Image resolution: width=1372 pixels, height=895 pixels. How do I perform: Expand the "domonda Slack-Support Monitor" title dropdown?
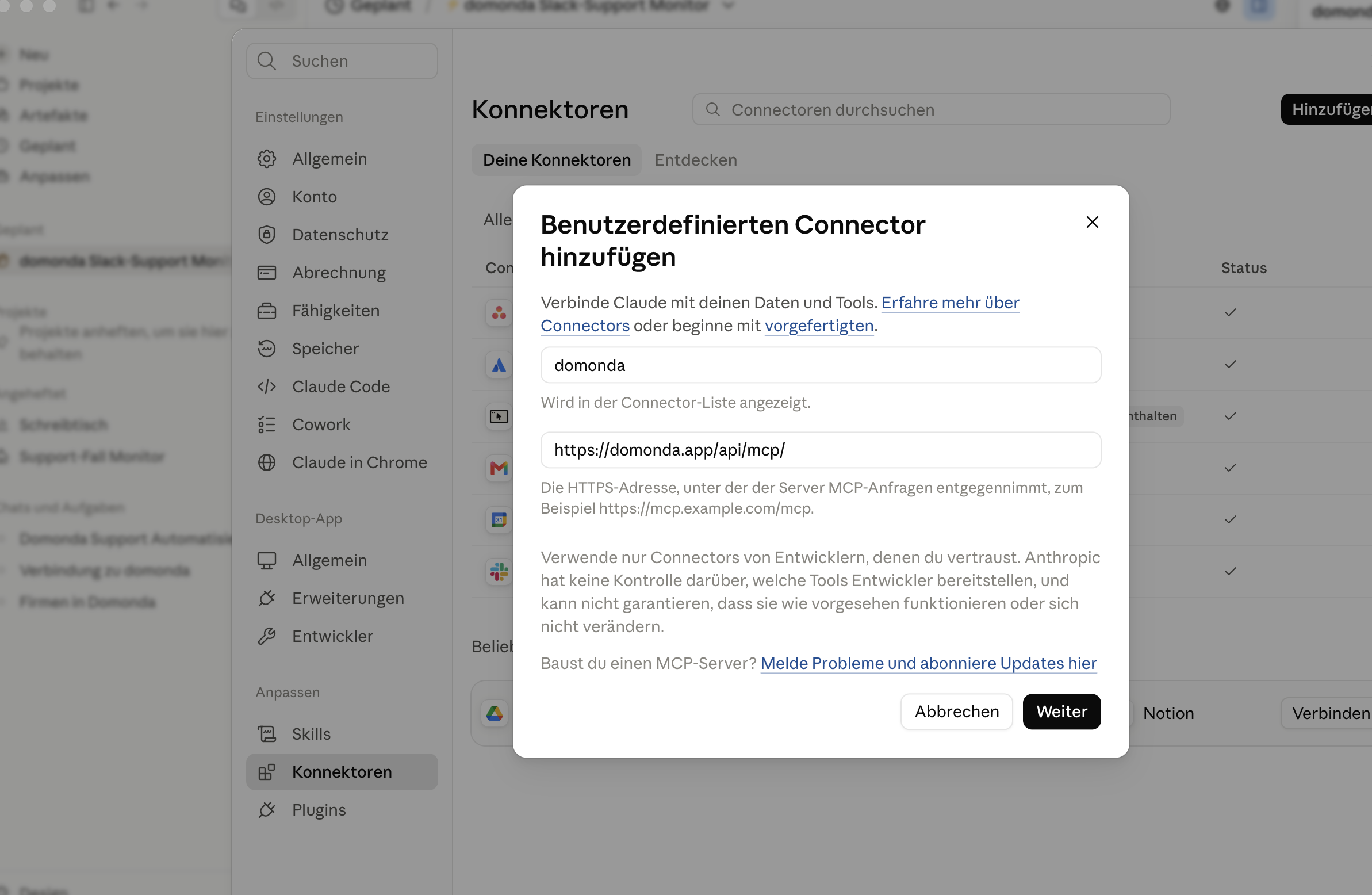(728, 6)
